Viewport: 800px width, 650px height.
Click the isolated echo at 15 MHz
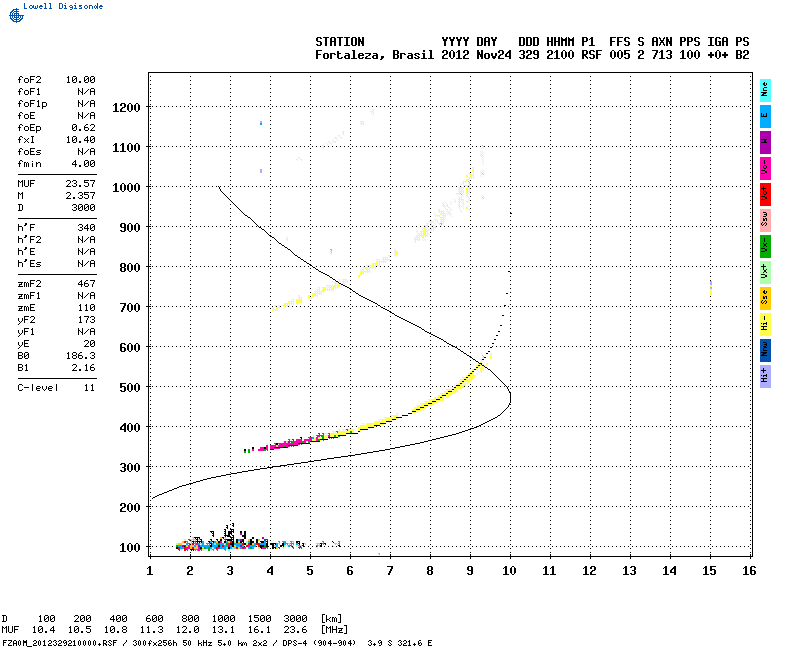point(711,287)
